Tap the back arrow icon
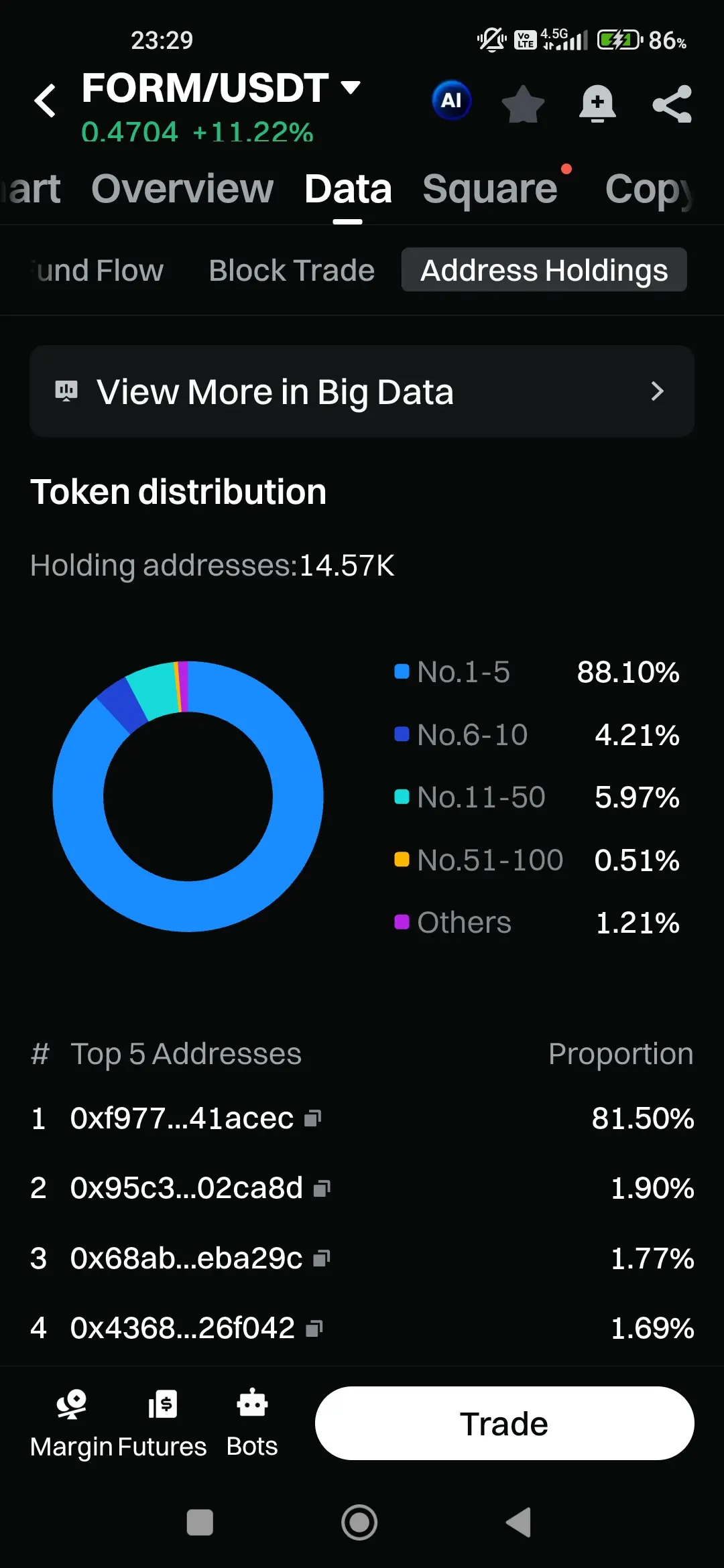The height and width of the screenshot is (1568, 724). [45, 101]
